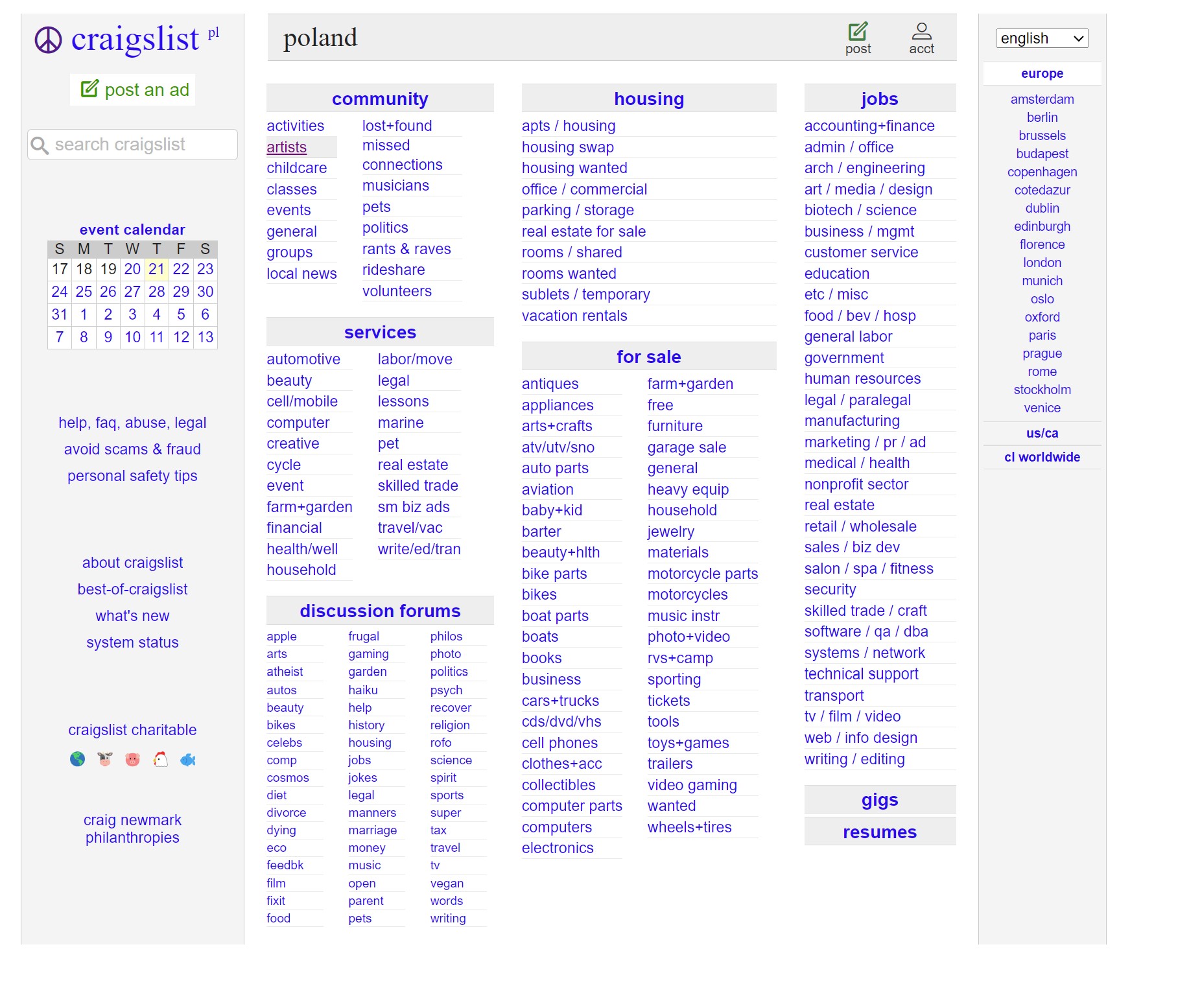This screenshot has width=1189, height=1008.
Task: Open vacation rentals link
Action: click(574, 316)
